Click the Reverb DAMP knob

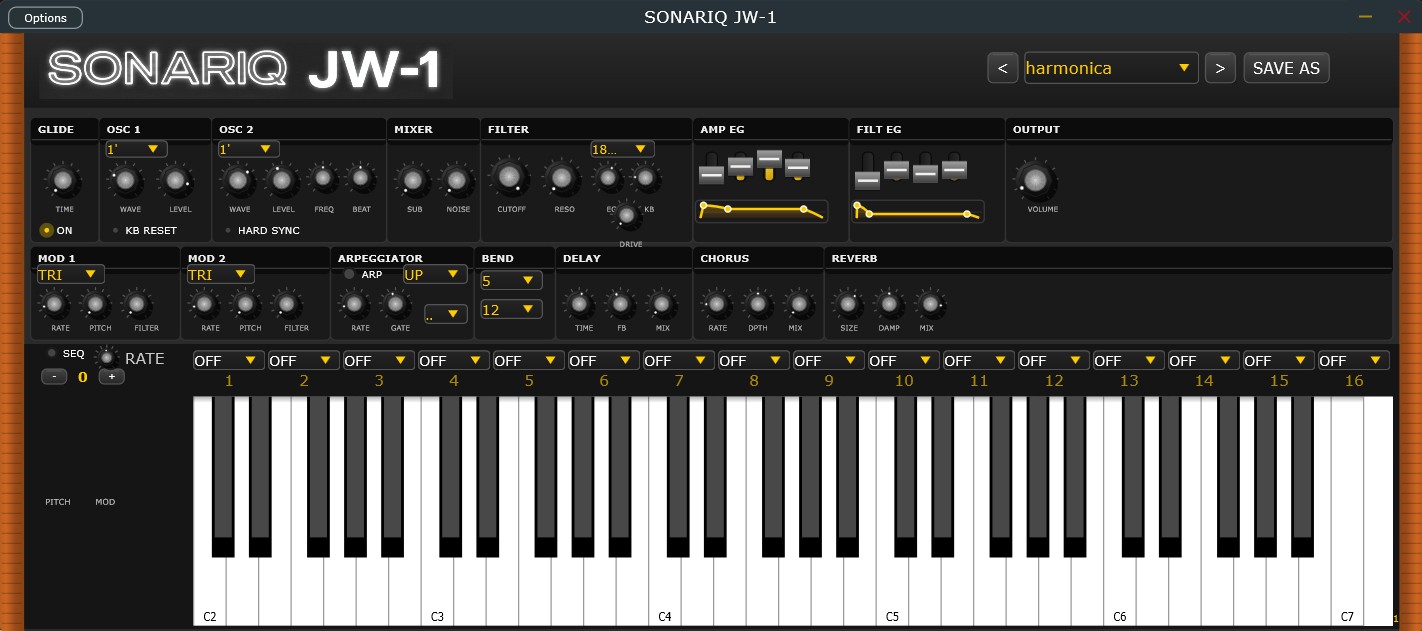click(x=888, y=304)
